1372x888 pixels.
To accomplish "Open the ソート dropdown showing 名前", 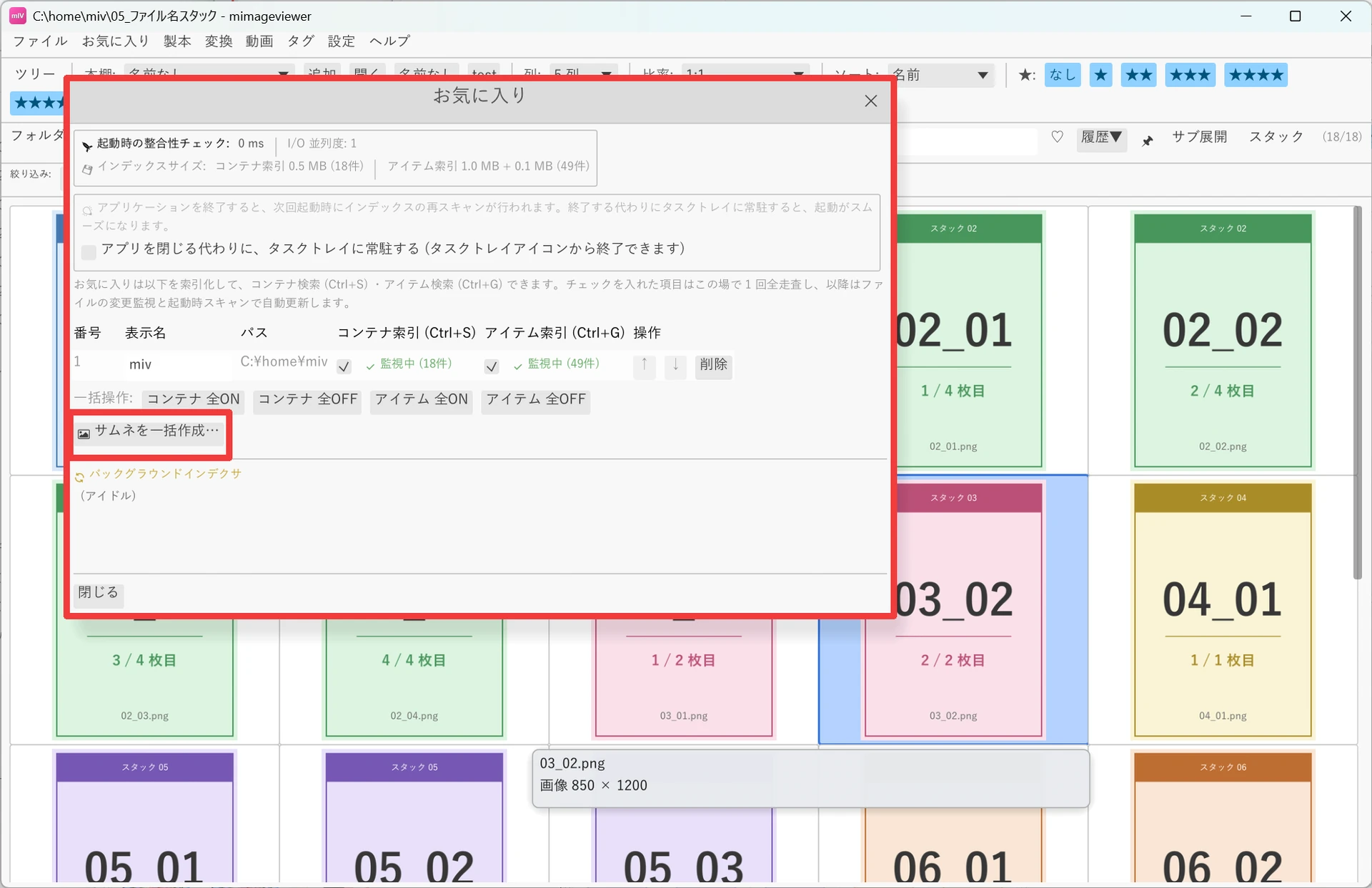I will point(940,75).
